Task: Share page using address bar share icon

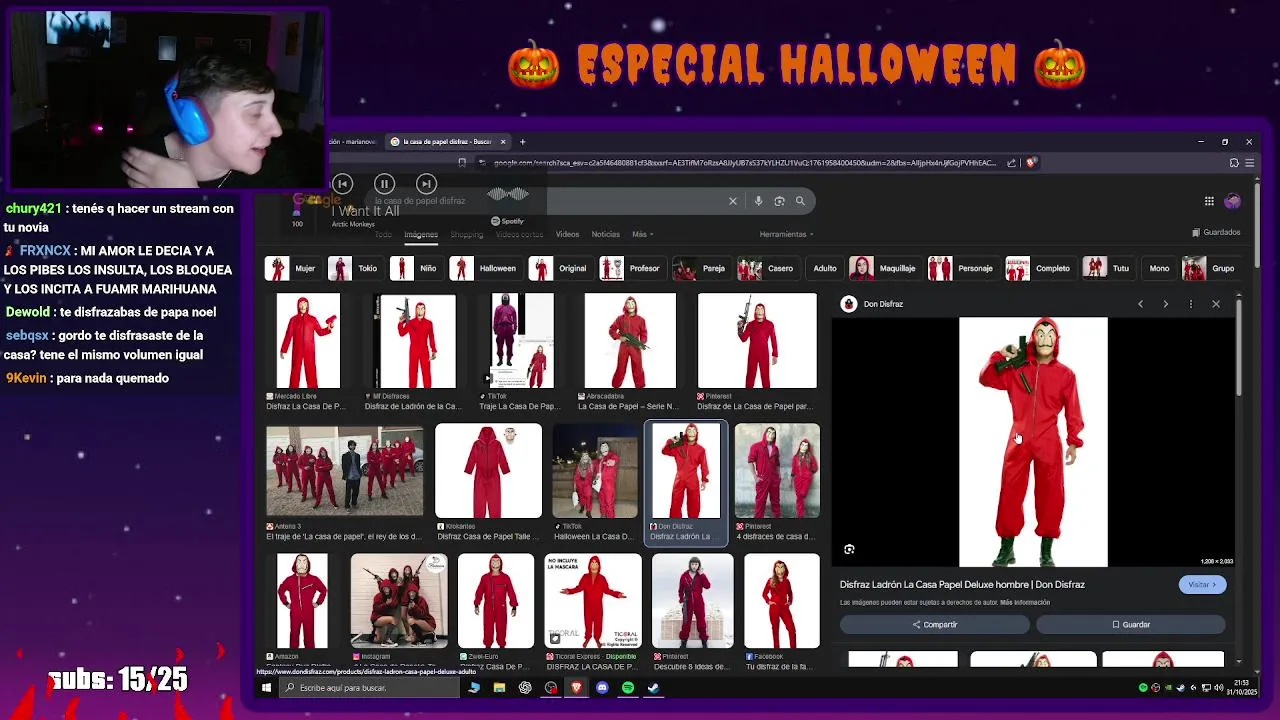Action: tap(1011, 163)
